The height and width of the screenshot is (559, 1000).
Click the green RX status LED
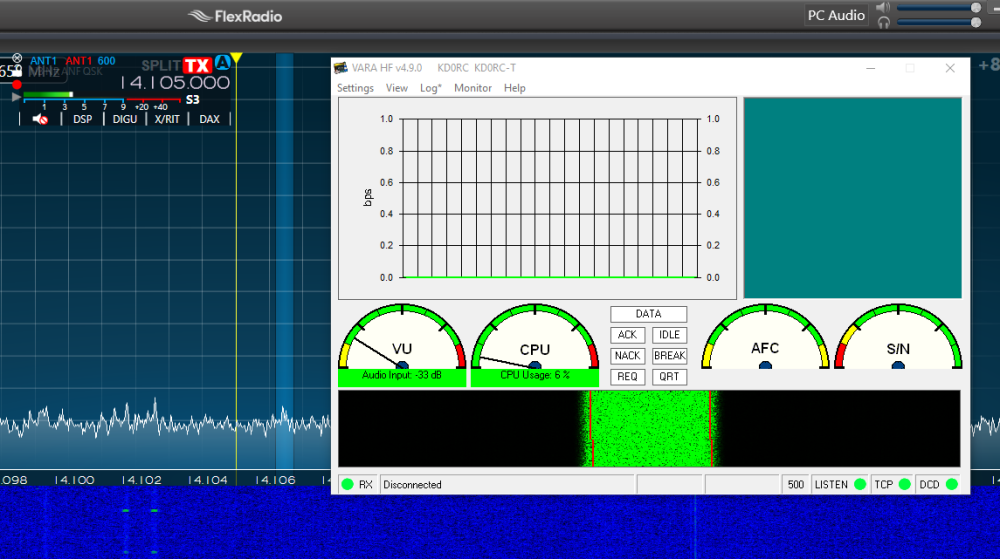[x=348, y=484]
